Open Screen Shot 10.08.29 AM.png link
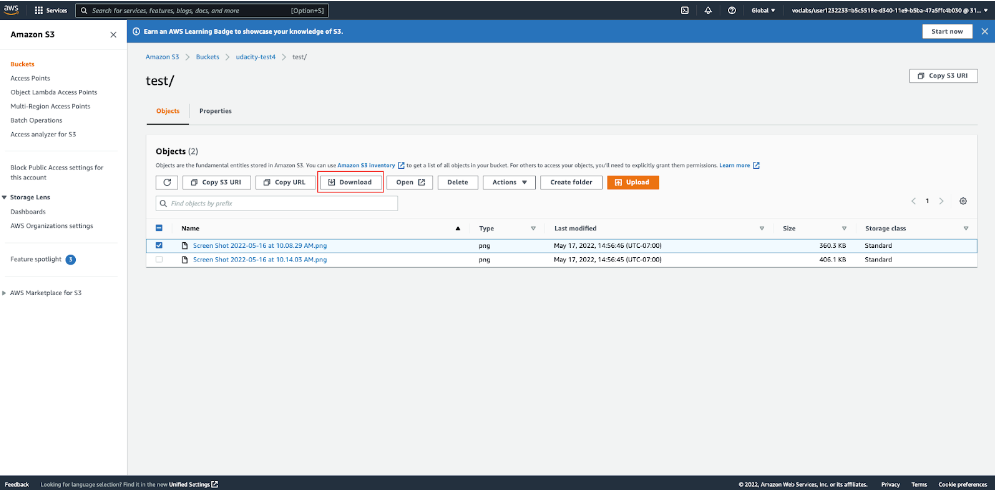The image size is (996, 490). coord(260,245)
